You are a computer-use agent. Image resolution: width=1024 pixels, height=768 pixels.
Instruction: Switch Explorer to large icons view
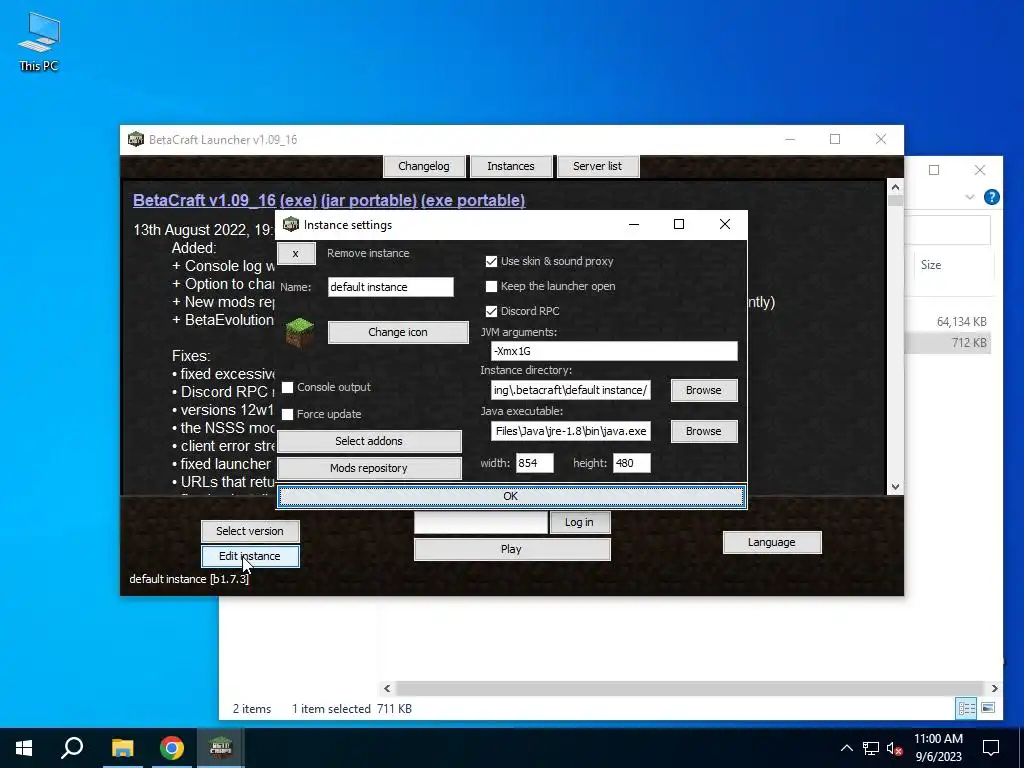coord(988,708)
